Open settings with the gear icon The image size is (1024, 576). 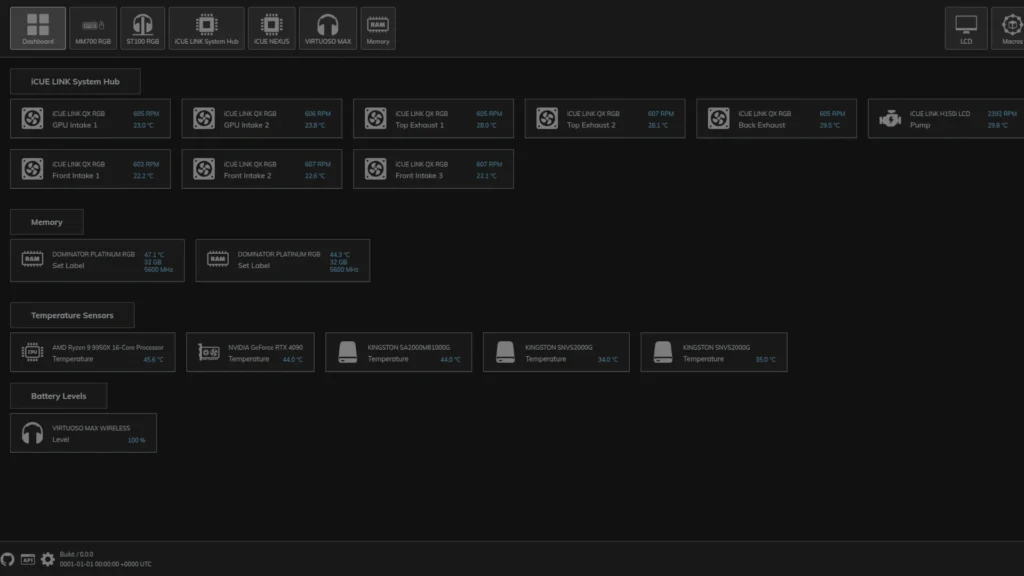pos(47,559)
